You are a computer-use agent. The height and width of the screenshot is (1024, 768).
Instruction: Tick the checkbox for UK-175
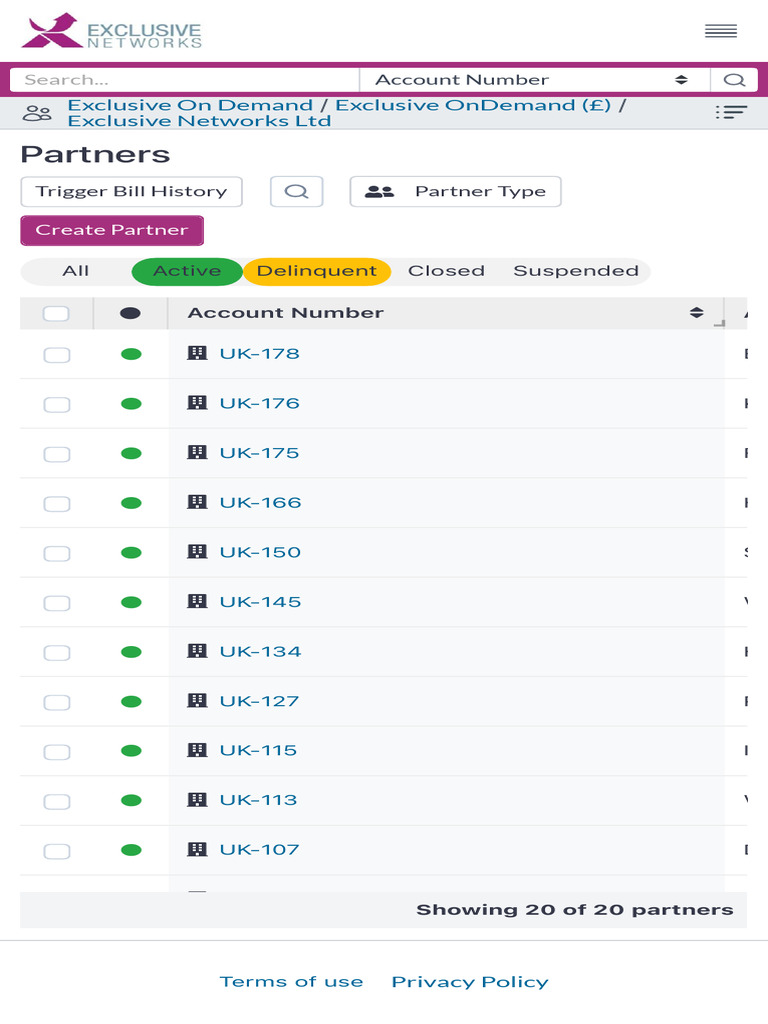pyautogui.click(x=57, y=454)
